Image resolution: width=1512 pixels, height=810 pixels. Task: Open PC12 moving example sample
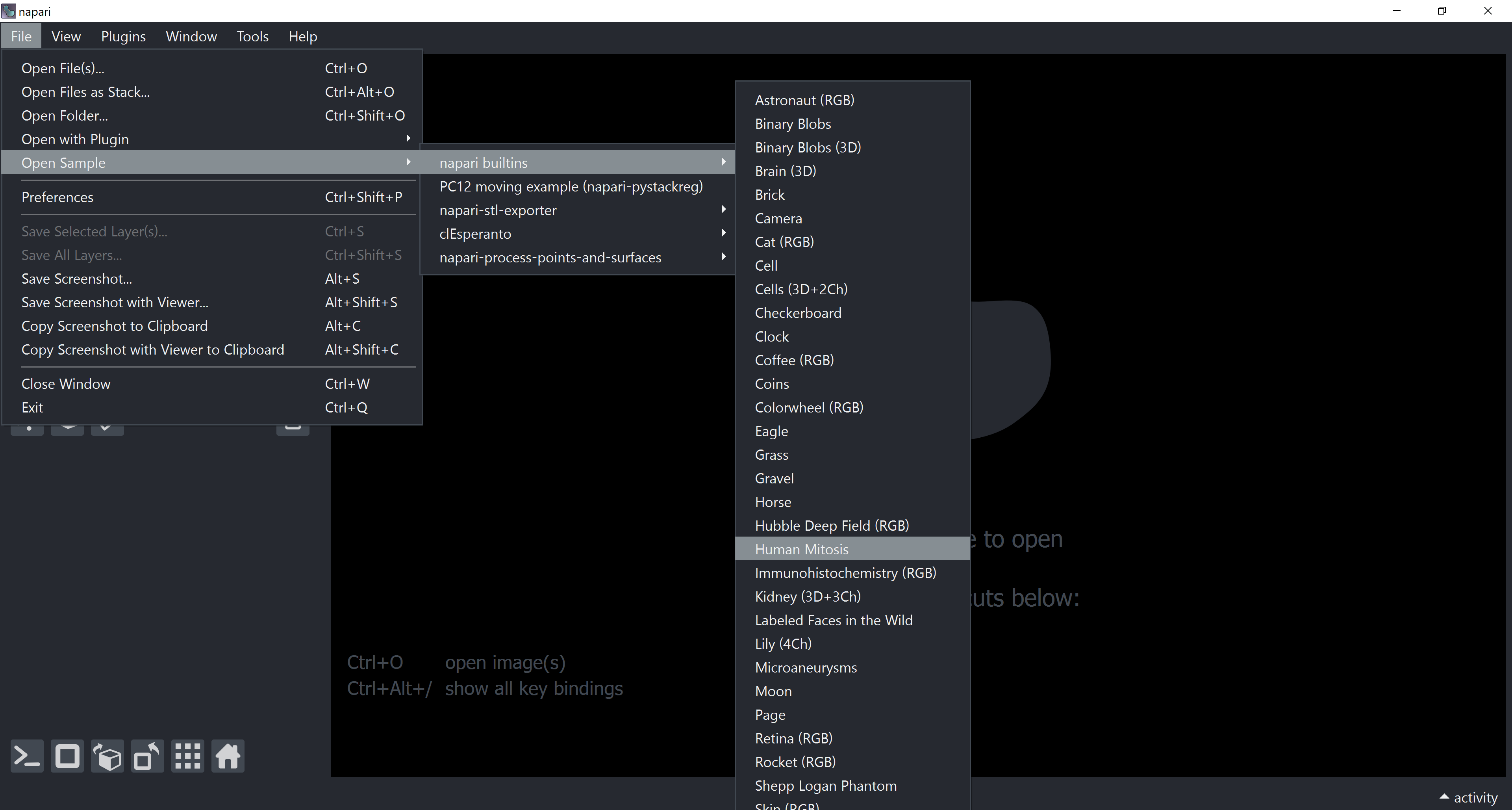click(x=578, y=187)
